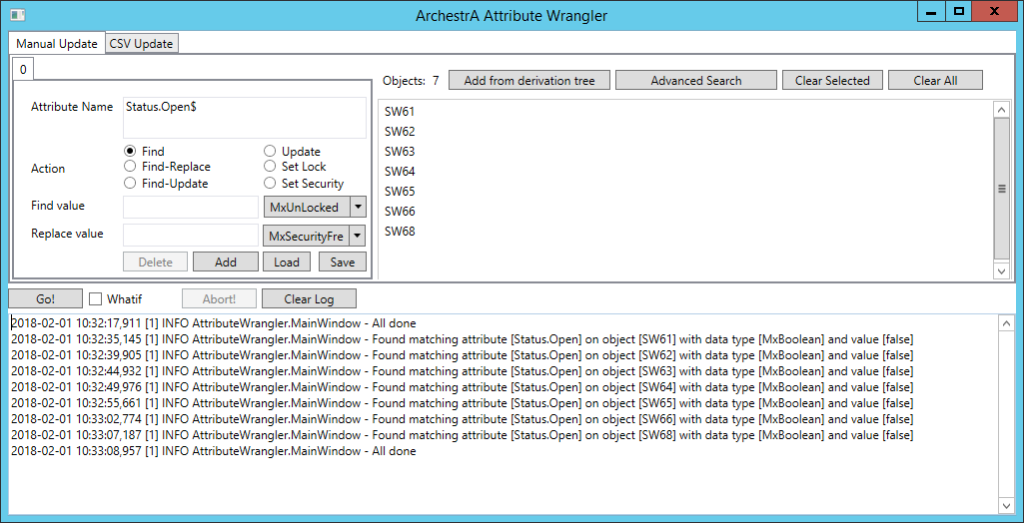Click the log scrollbar down arrow

point(1006,506)
